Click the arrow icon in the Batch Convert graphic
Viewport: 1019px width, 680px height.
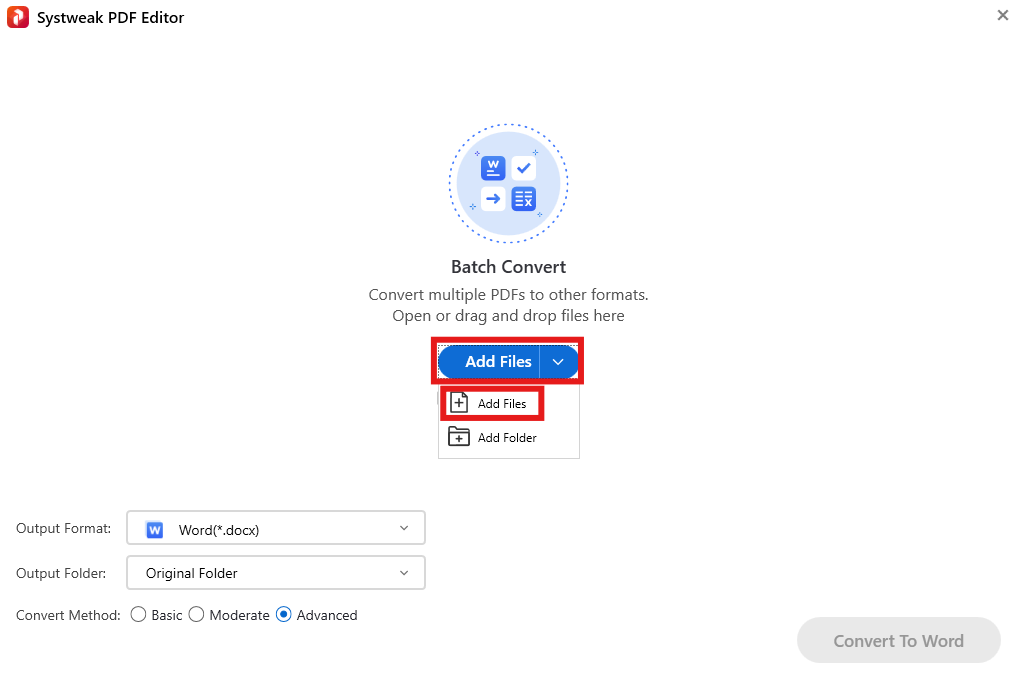492,199
